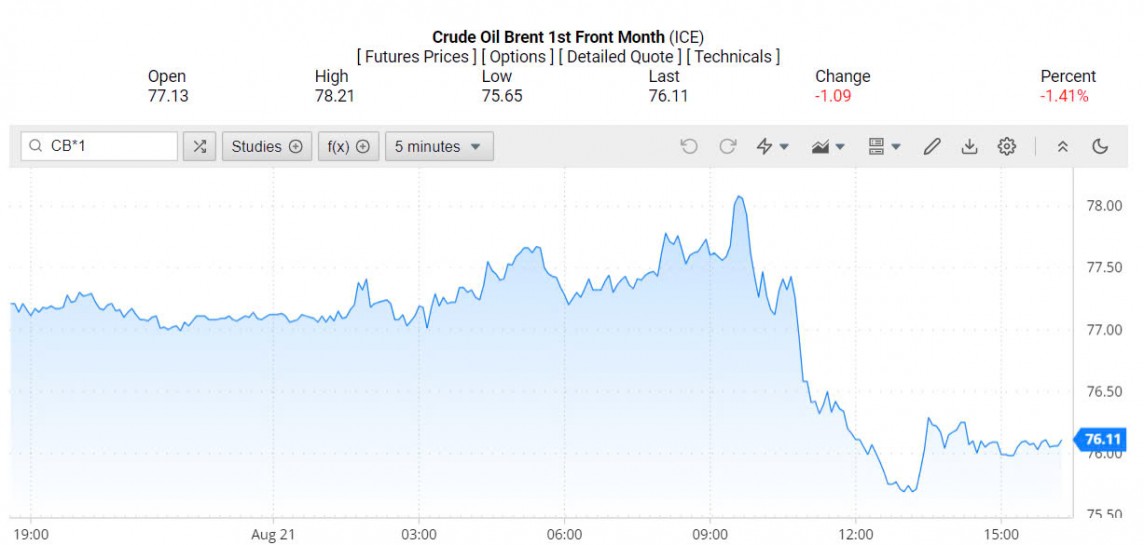Download the chart image
This screenshot has width=1144, height=545.
(969, 147)
